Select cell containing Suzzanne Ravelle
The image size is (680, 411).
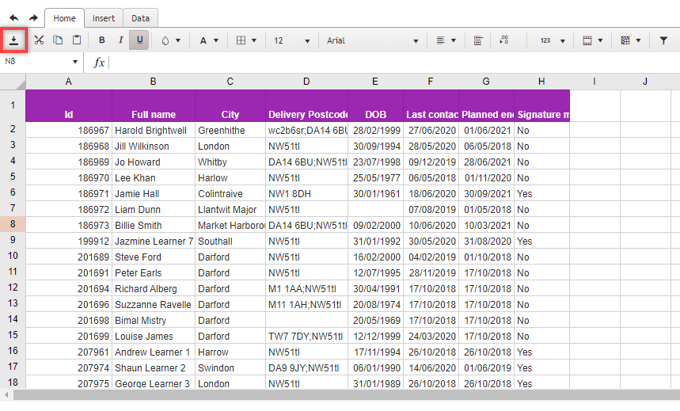click(x=154, y=305)
